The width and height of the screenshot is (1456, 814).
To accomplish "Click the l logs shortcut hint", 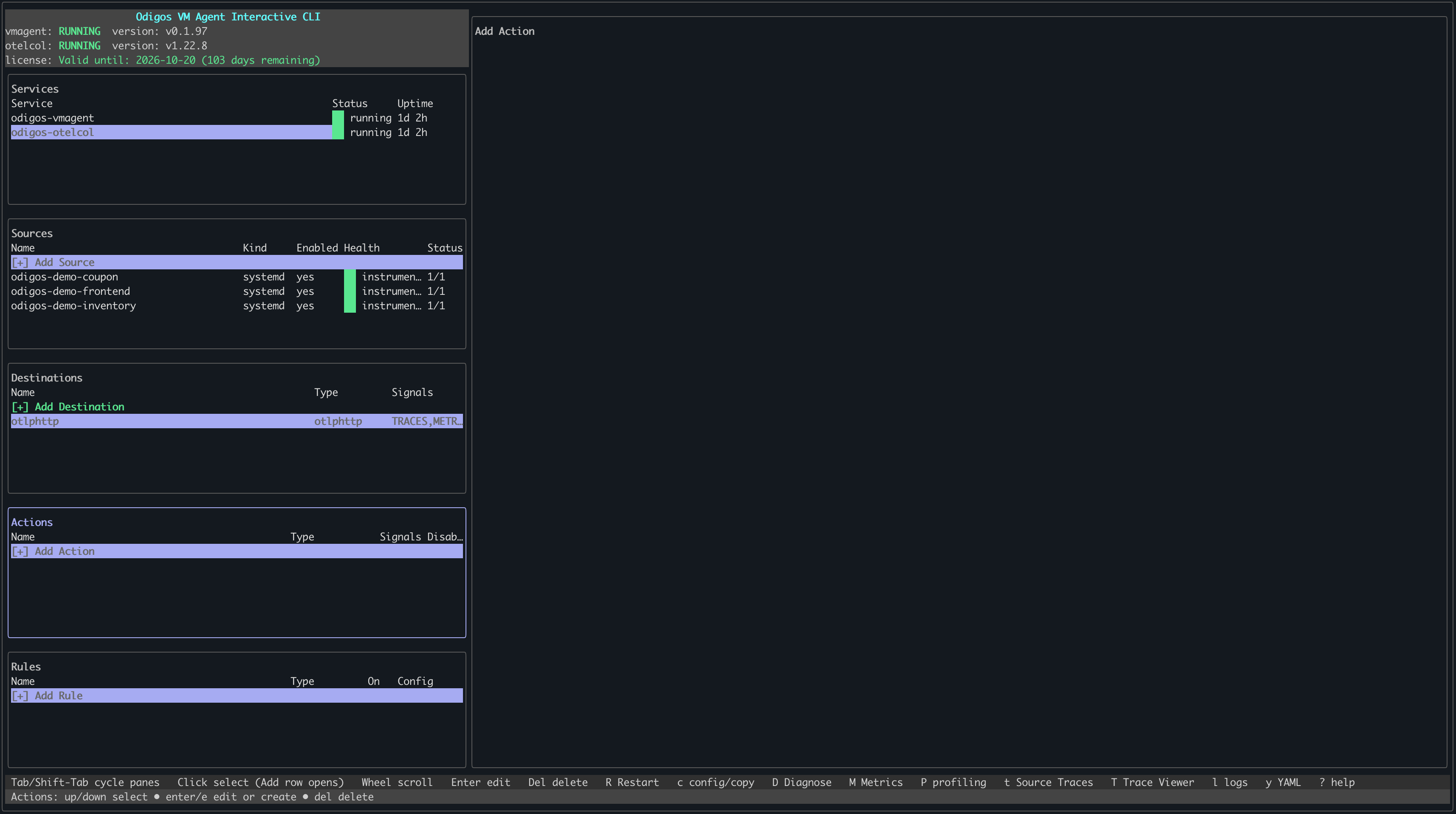I will 1230,782.
